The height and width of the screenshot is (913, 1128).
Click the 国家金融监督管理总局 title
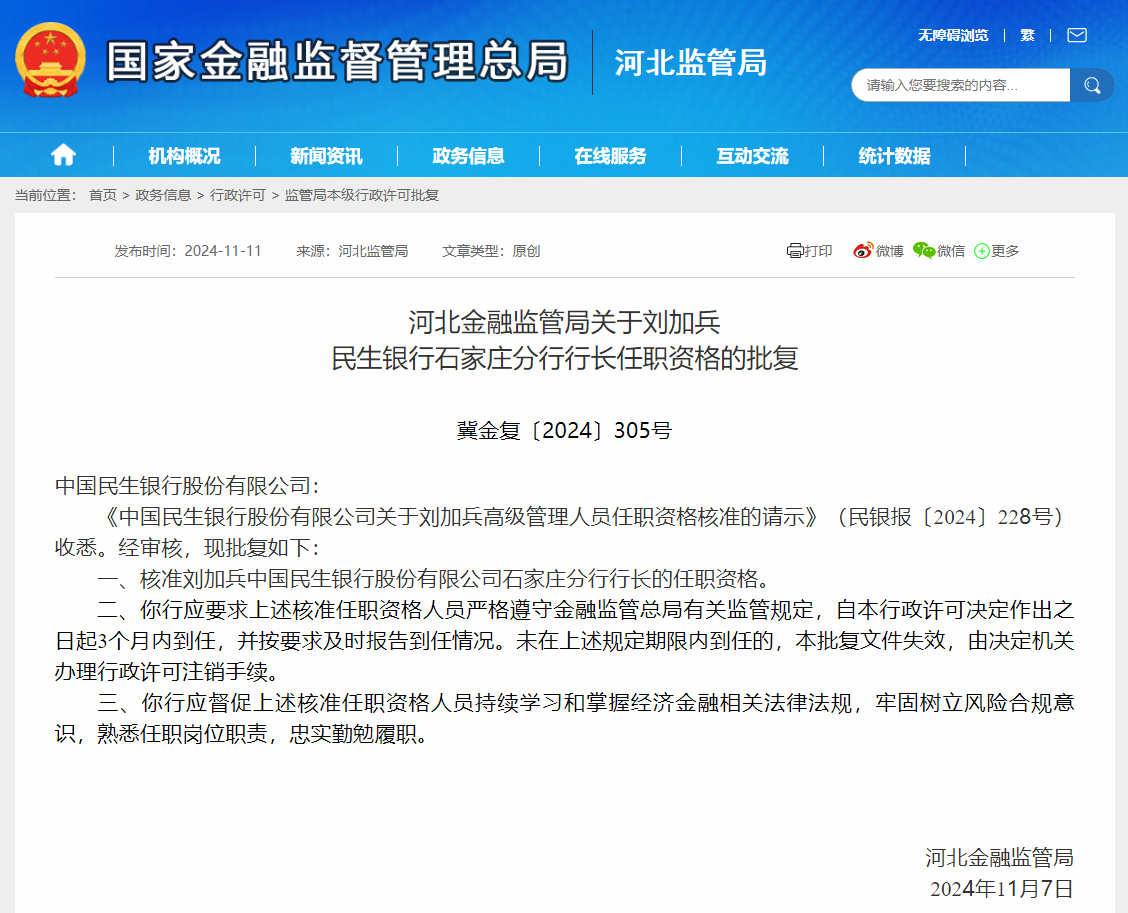(337, 61)
